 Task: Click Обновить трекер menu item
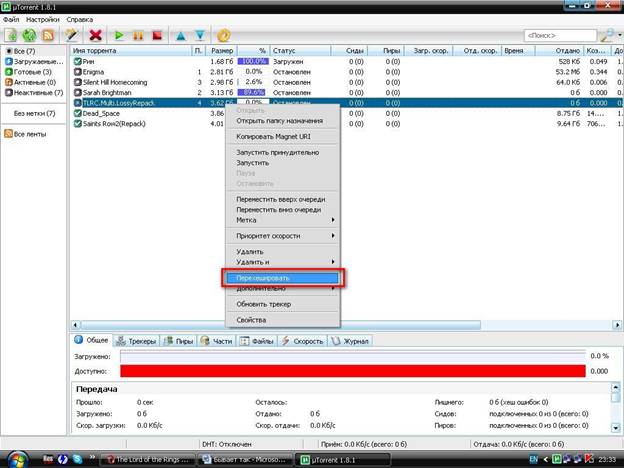click(x=283, y=304)
